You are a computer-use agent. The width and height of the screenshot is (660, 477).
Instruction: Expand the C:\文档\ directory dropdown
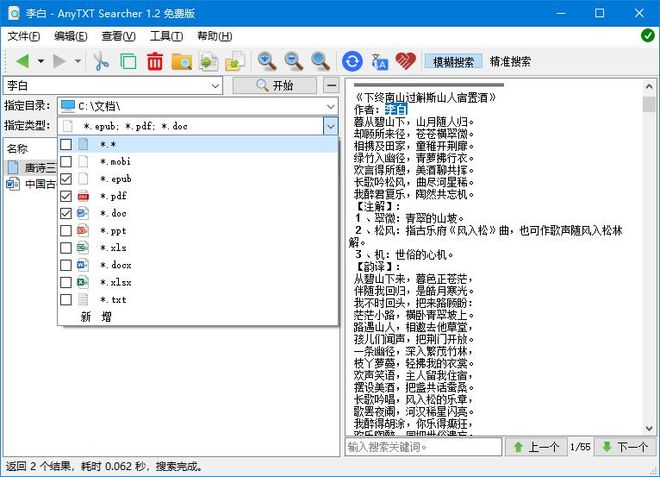coord(331,106)
